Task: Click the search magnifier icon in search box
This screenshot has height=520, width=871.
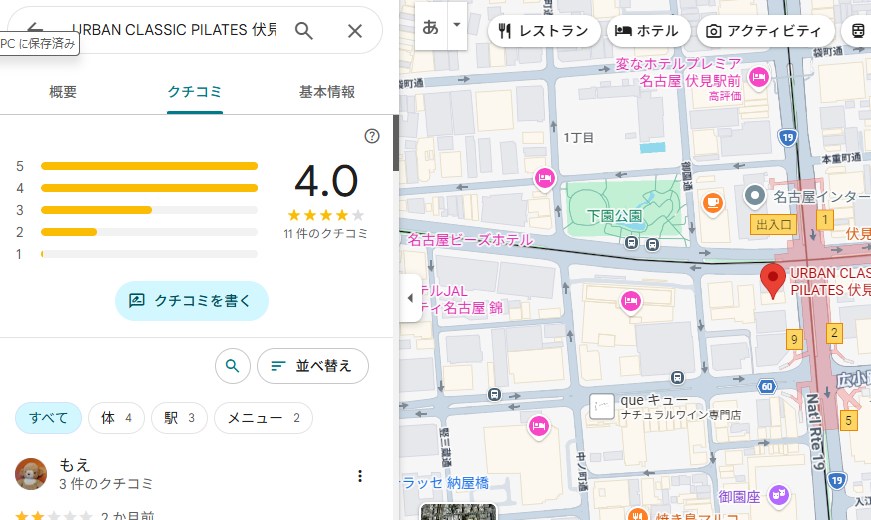Action: [x=305, y=31]
